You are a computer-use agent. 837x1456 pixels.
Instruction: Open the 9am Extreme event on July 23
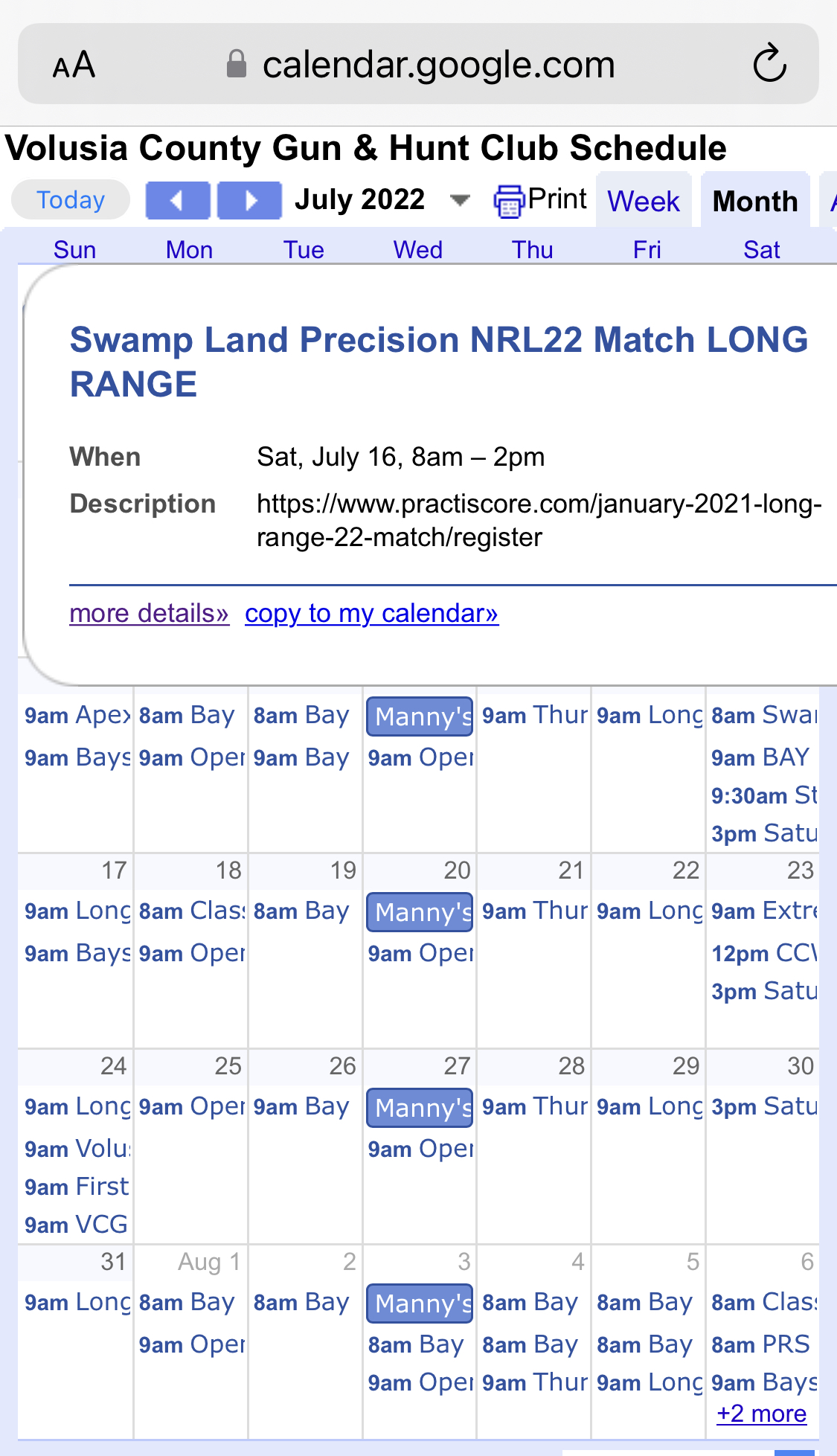pos(763,911)
